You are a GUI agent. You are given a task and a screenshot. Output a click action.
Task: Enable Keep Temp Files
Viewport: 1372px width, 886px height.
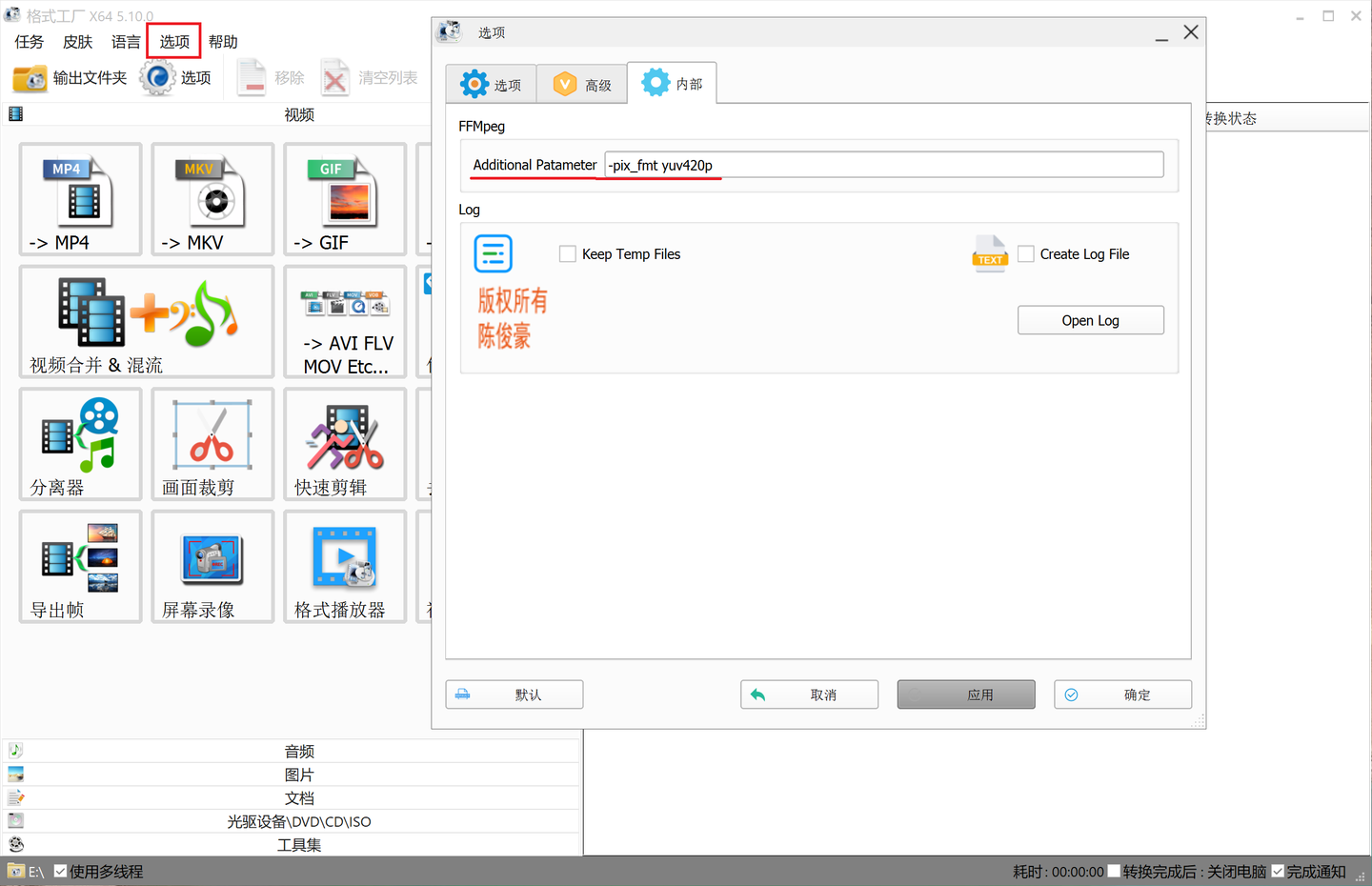click(x=568, y=253)
